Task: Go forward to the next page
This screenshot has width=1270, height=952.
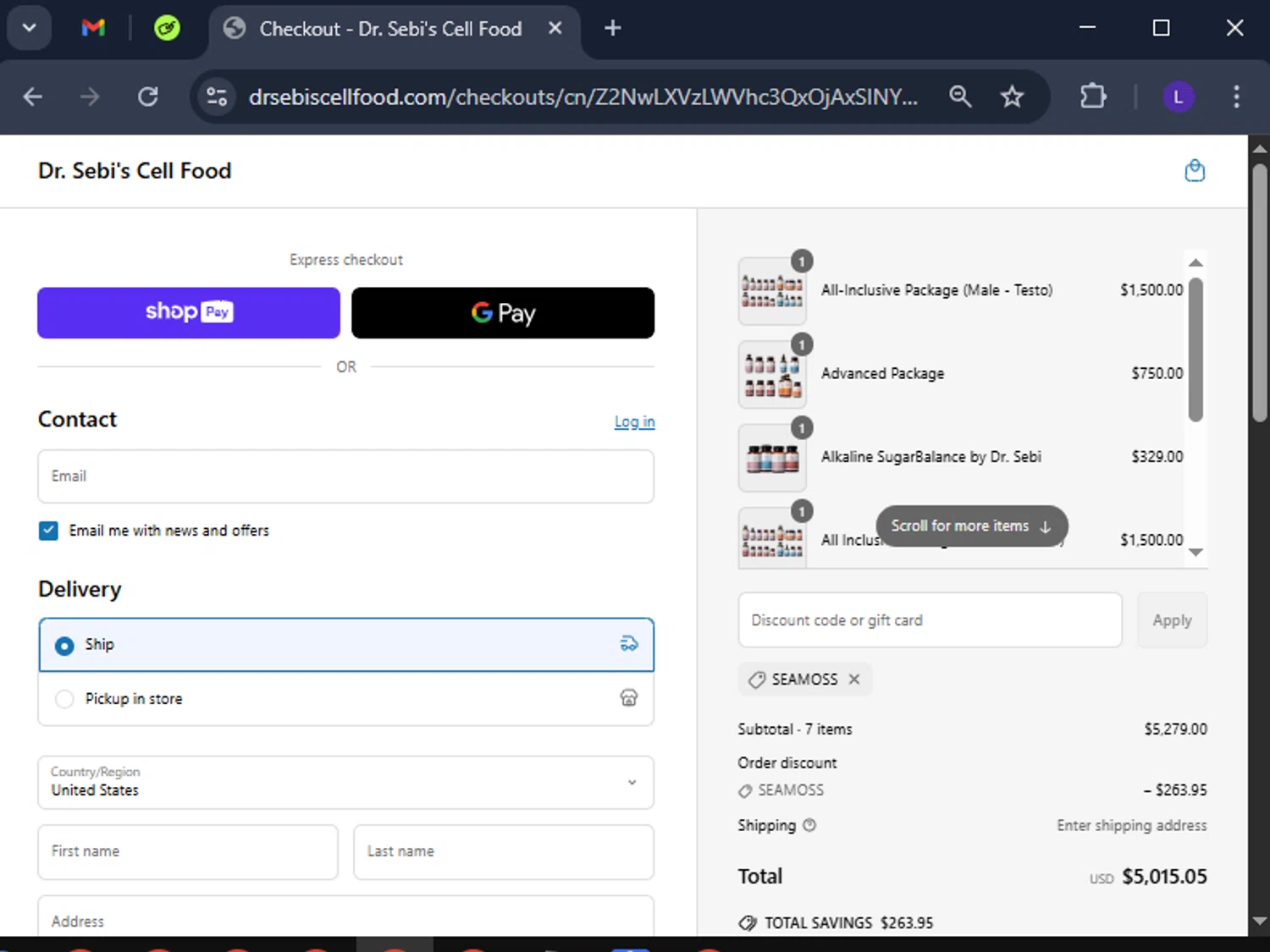Action: [x=90, y=96]
